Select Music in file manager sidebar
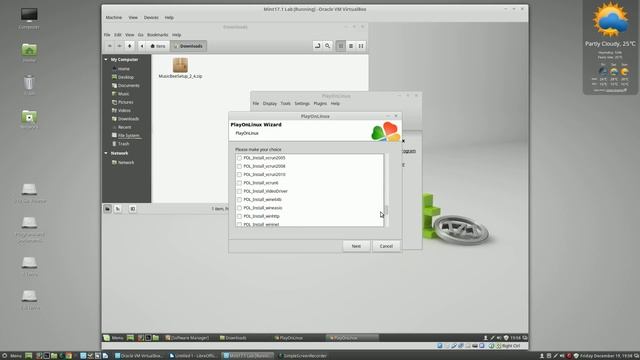Viewport: 640px width, 360px height. 123,94
